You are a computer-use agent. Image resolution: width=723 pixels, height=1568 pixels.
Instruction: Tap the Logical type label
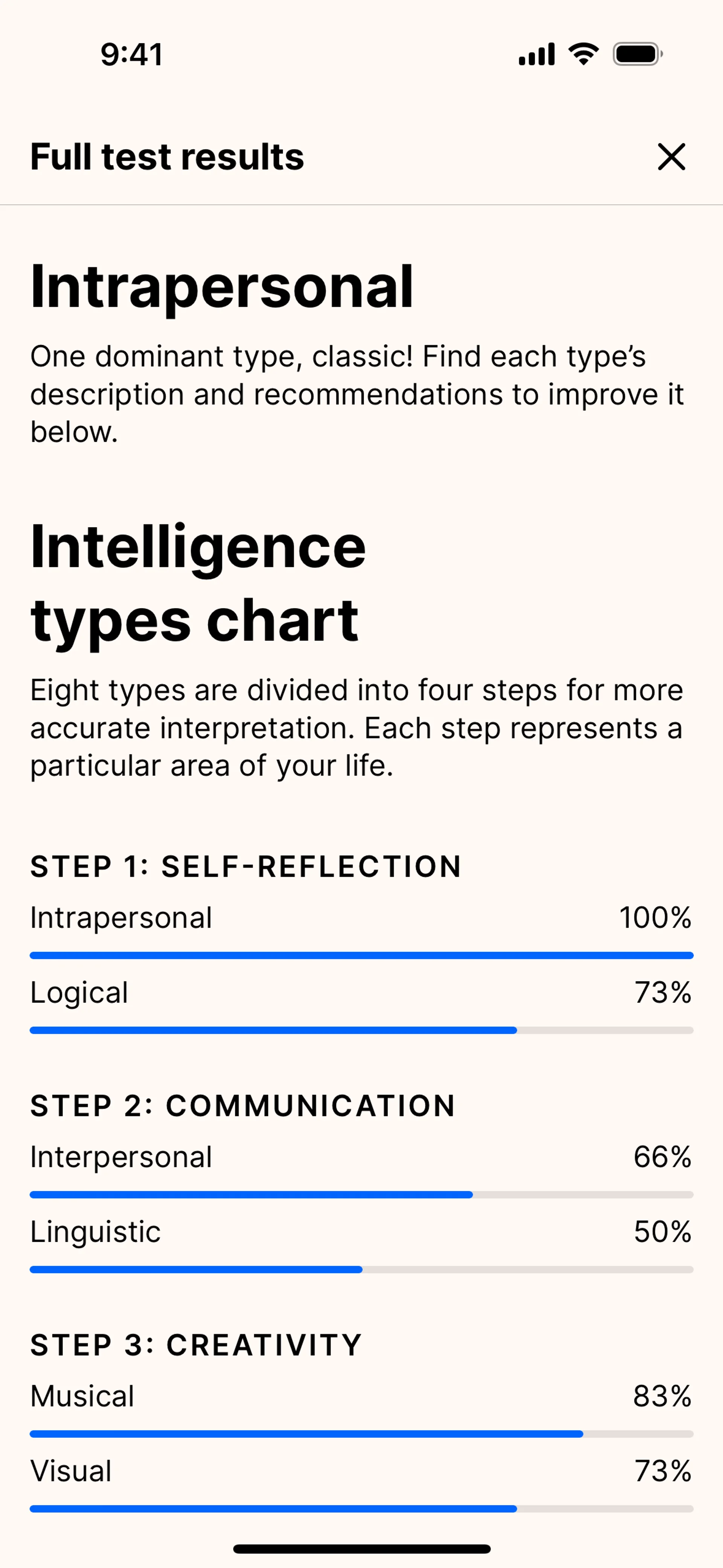click(79, 993)
